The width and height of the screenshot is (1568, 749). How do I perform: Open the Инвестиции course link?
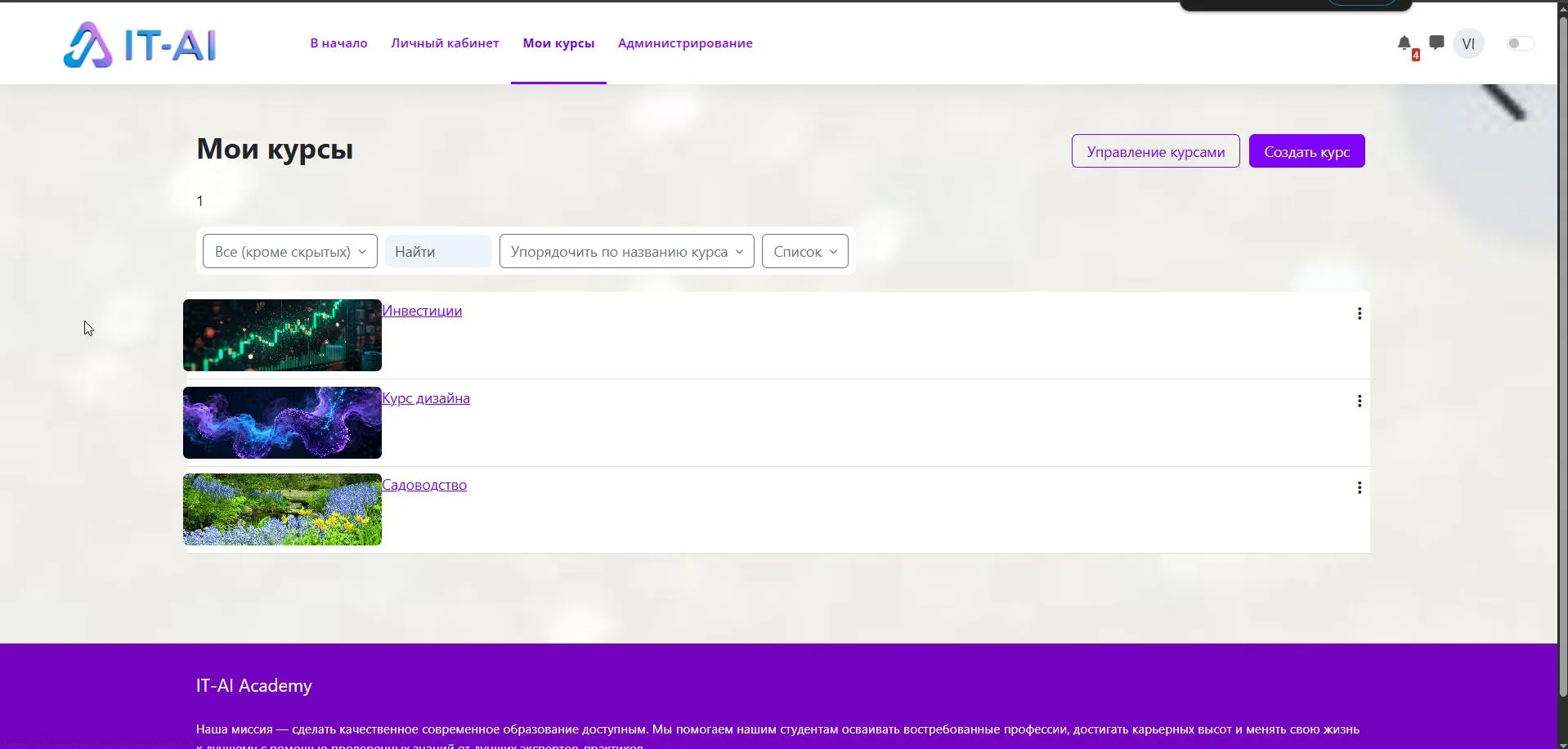pyautogui.click(x=422, y=311)
